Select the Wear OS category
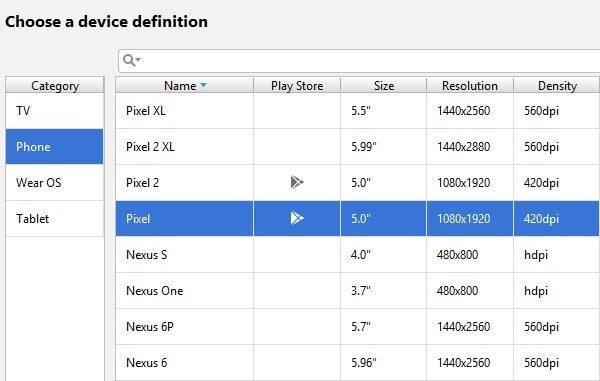600x381 pixels. (54, 182)
